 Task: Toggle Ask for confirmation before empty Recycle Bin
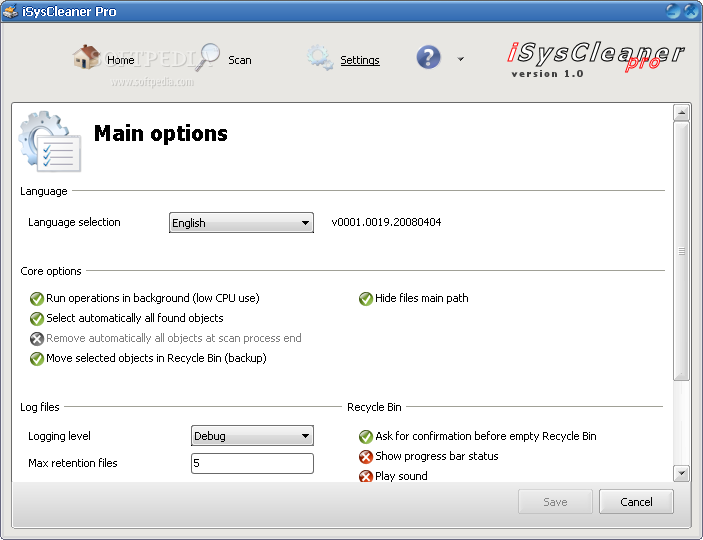pos(477,436)
